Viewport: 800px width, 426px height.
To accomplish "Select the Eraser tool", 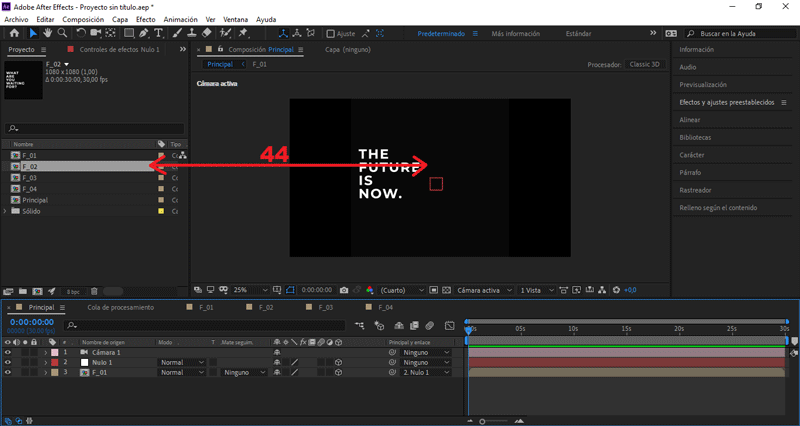I will 207,33.
